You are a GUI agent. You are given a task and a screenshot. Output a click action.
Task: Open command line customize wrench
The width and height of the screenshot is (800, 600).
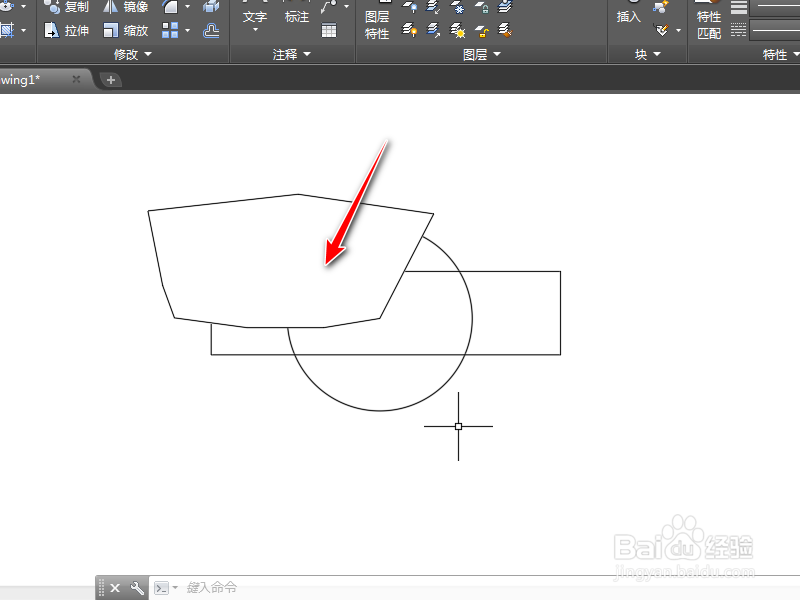137,588
